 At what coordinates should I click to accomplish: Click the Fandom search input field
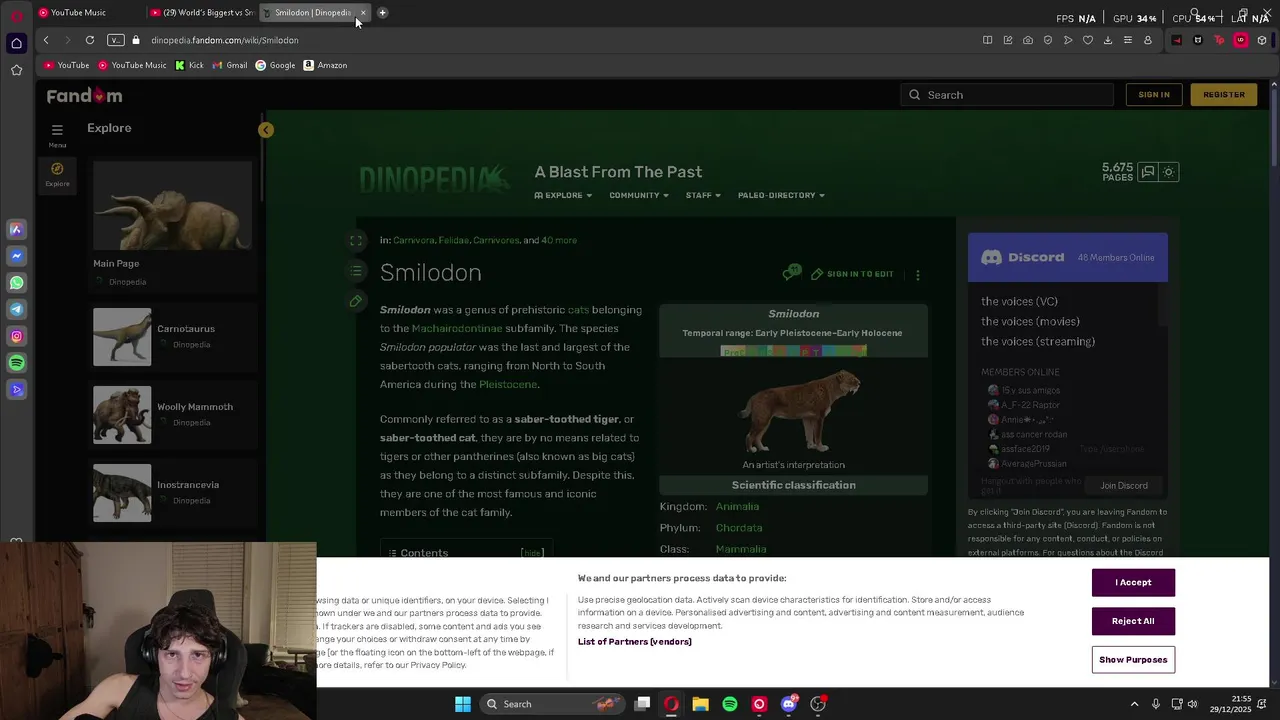[x=1007, y=95]
